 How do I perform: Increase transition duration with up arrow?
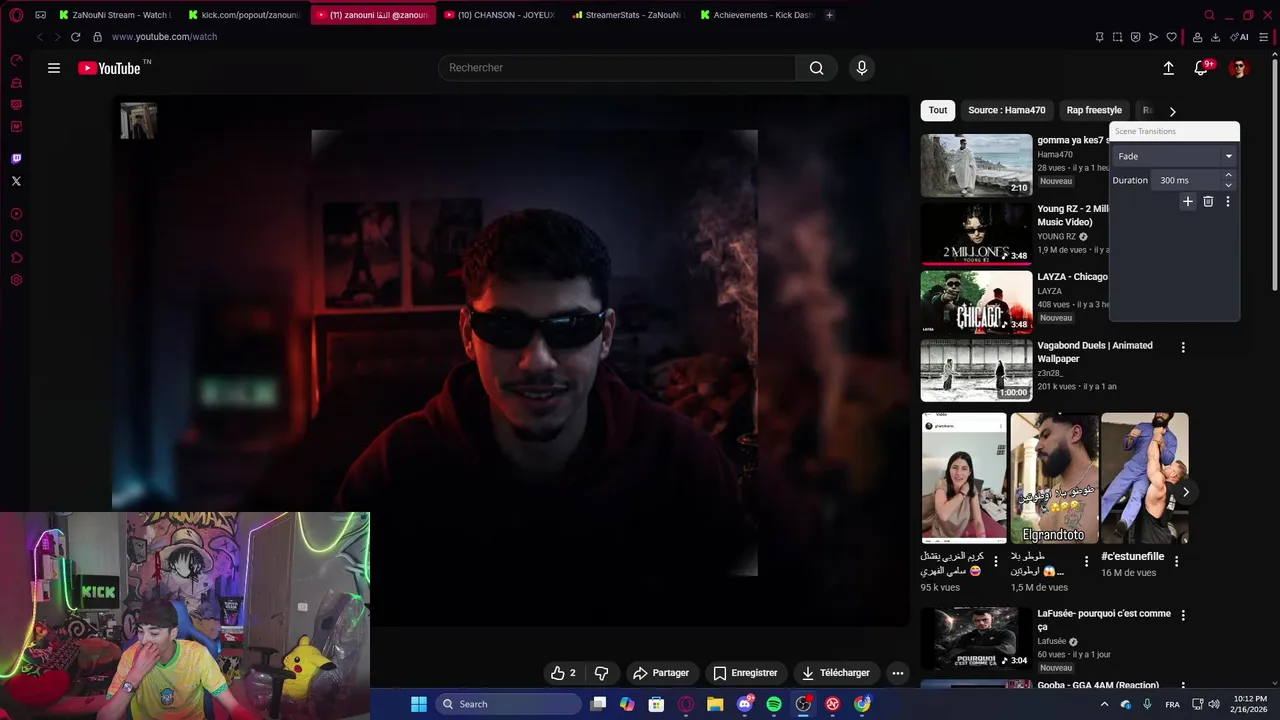pos(1229,175)
